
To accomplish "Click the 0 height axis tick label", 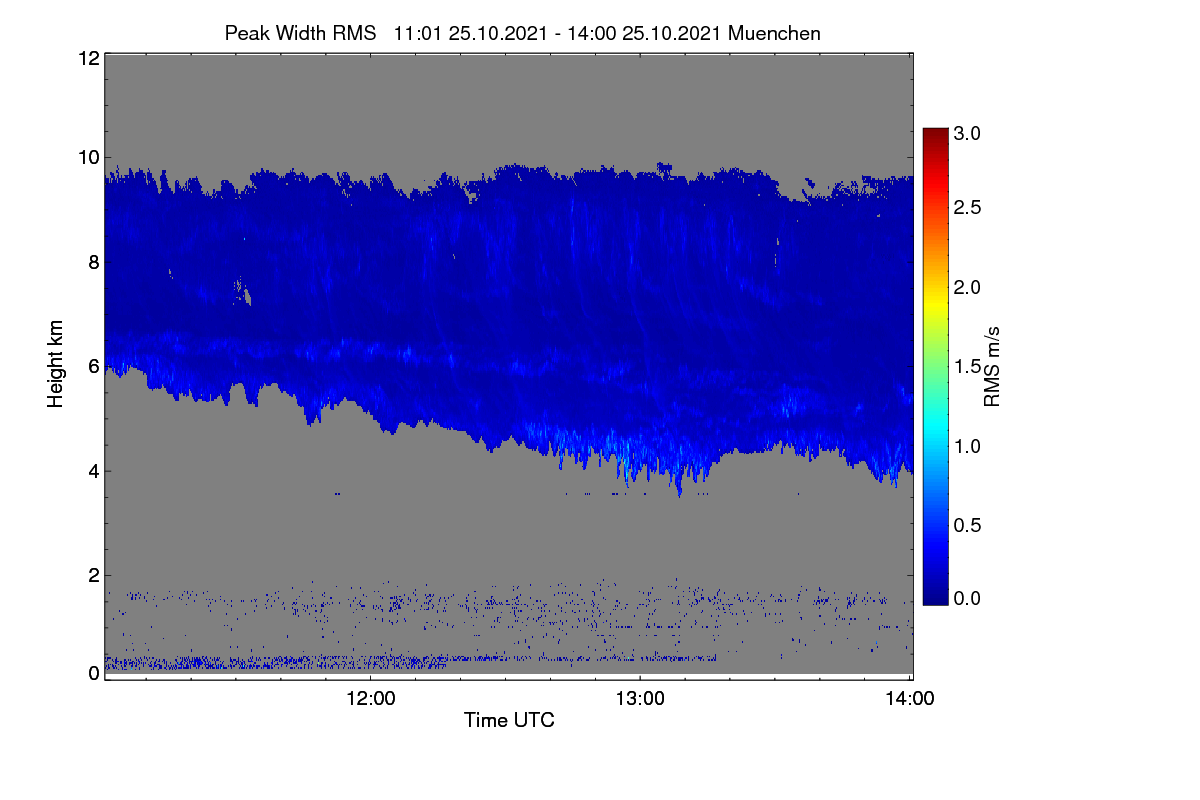I will [93, 673].
